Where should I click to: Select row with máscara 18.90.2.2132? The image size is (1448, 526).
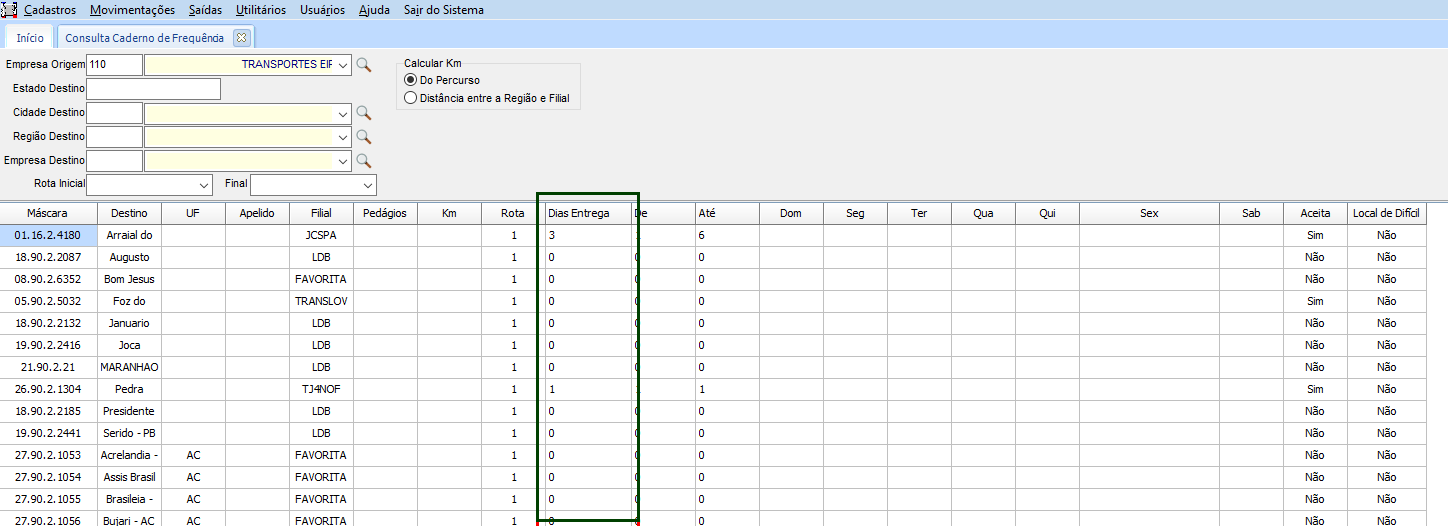(x=48, y=323)
